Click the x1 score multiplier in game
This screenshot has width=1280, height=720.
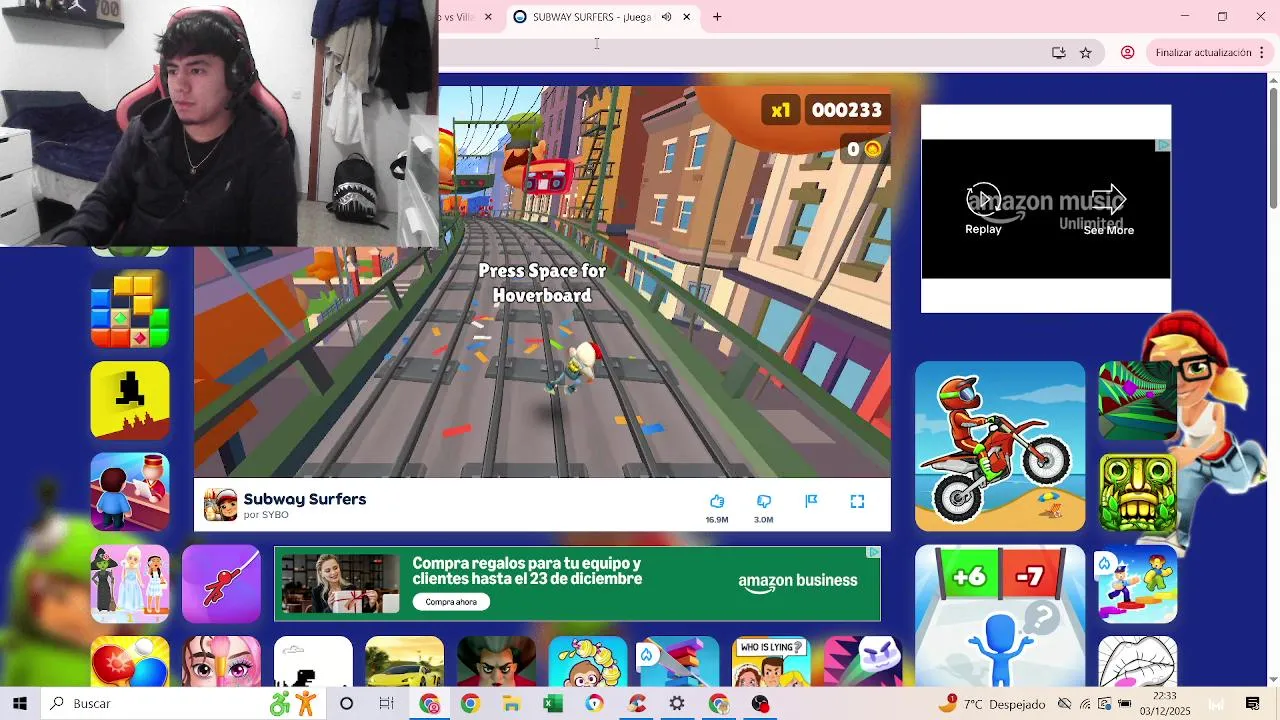[781, 110]
